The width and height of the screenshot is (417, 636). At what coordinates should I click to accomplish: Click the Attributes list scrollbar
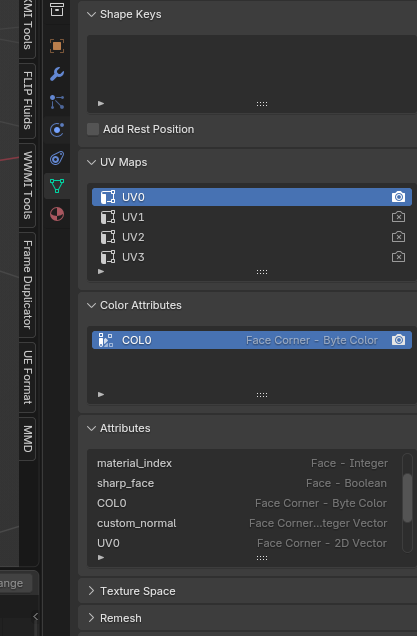coord(407,498)
